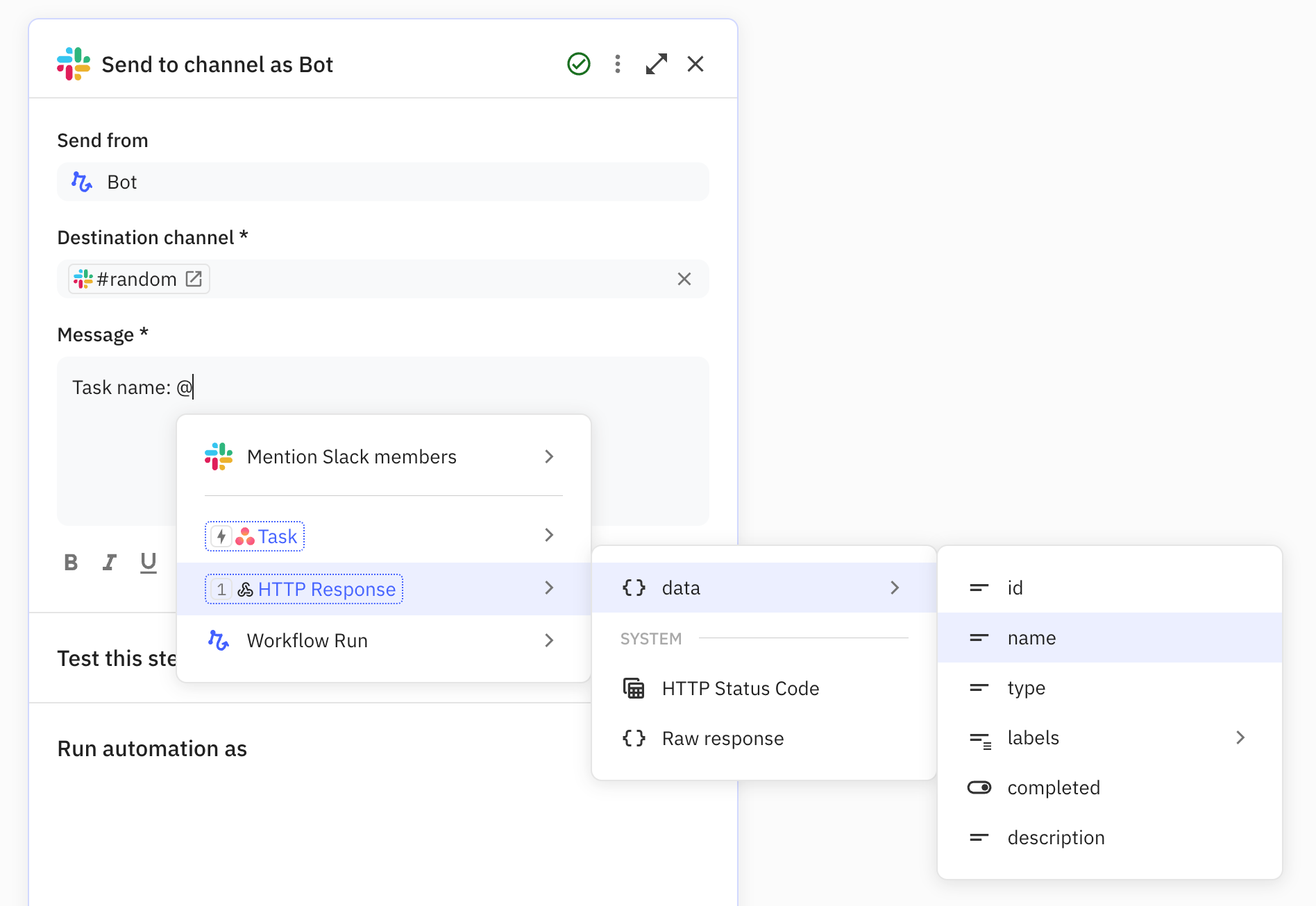
Task: Close the Send to channel panel
Action: click(695, 64)
